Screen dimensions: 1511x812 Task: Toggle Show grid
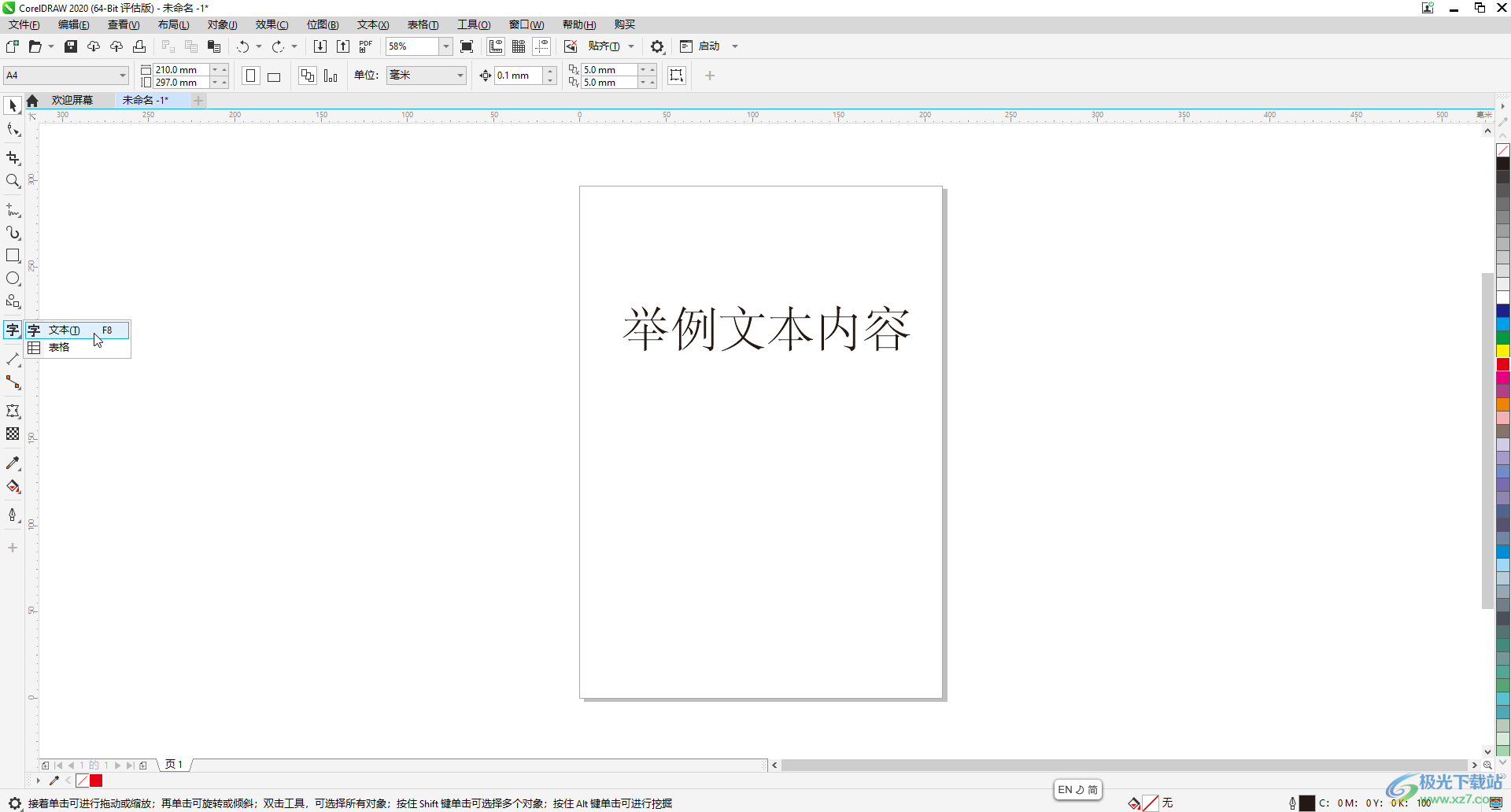click(x=519, y=46)
